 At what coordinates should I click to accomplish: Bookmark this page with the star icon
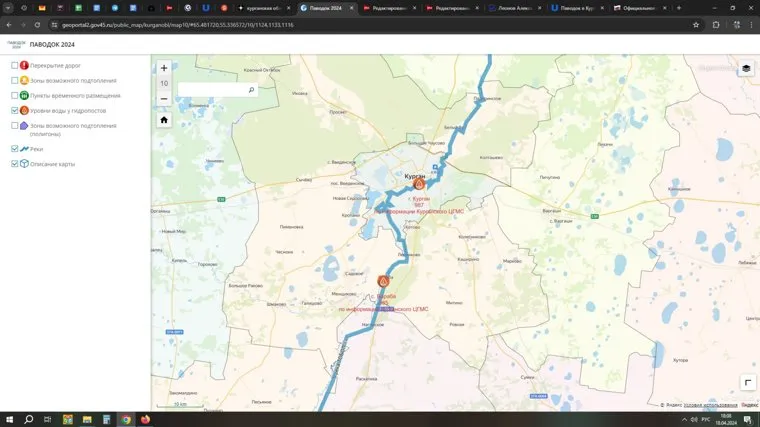tap(696, 24)
